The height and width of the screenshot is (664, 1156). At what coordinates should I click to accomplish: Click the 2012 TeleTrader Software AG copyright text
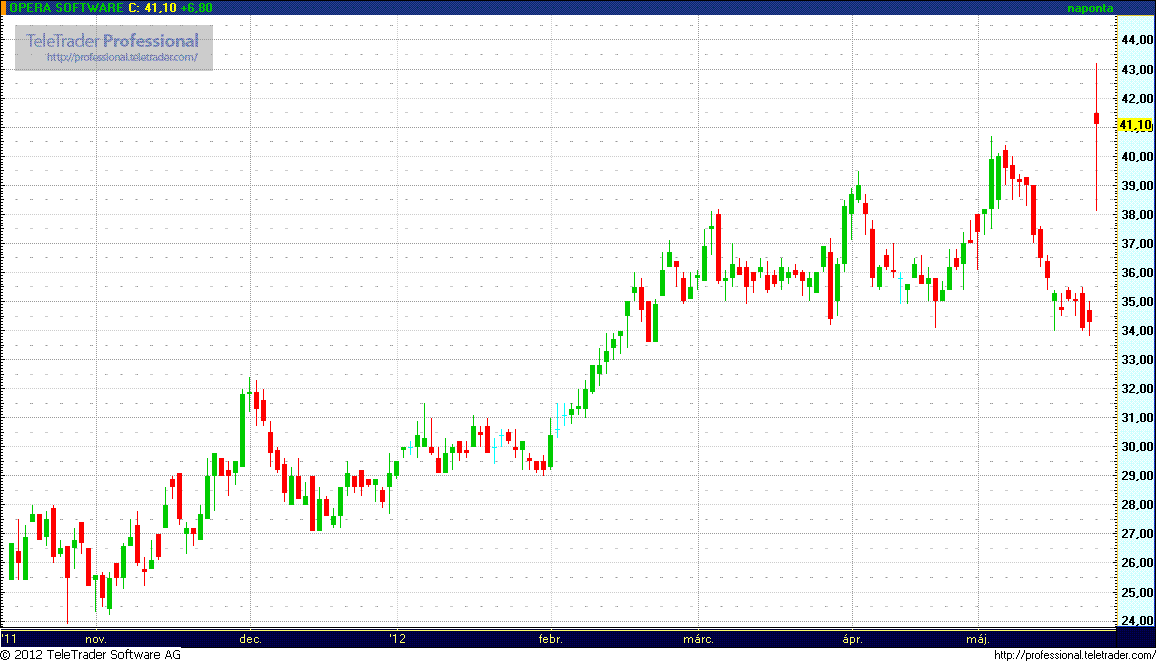[91, 654]
